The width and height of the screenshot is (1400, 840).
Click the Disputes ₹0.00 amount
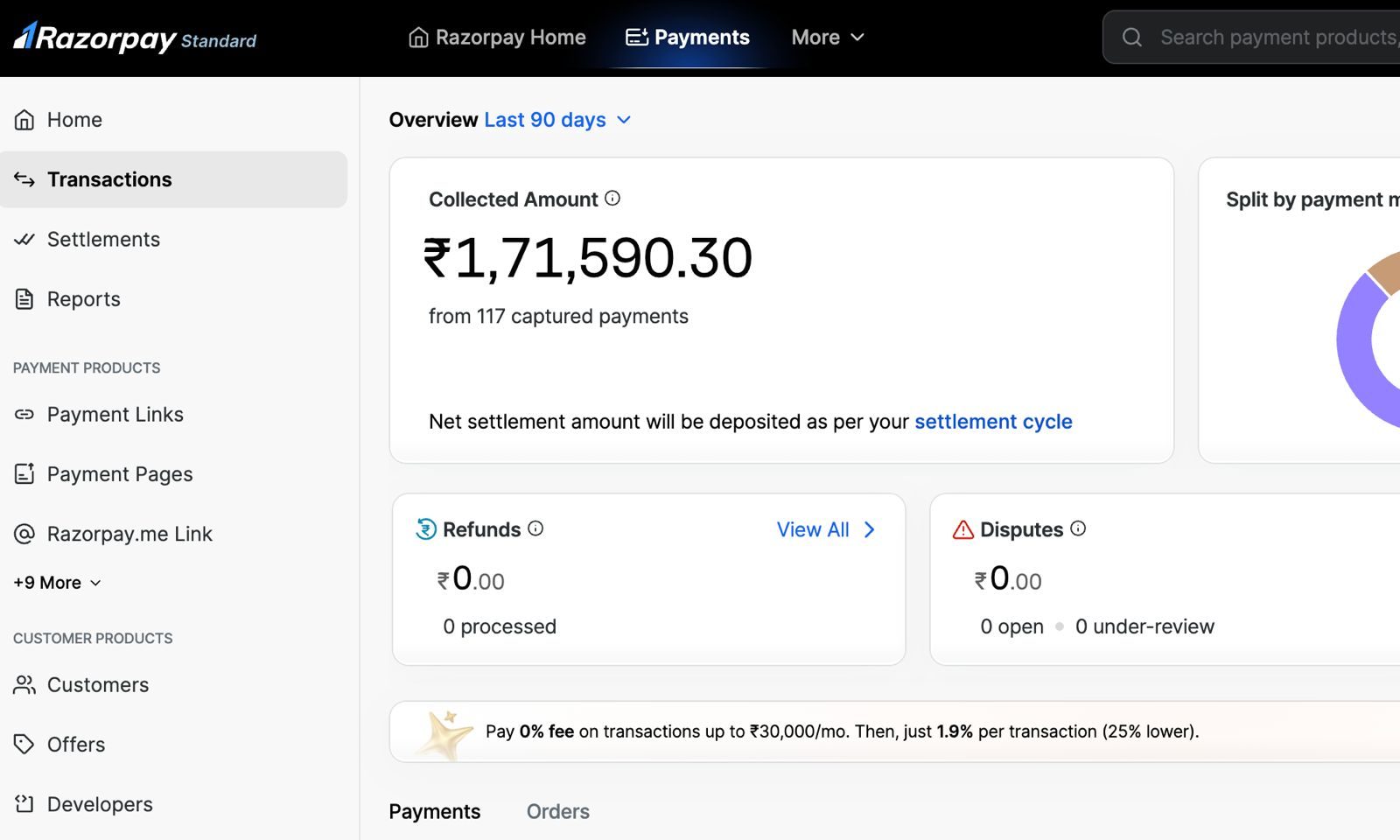(1008, 579)
